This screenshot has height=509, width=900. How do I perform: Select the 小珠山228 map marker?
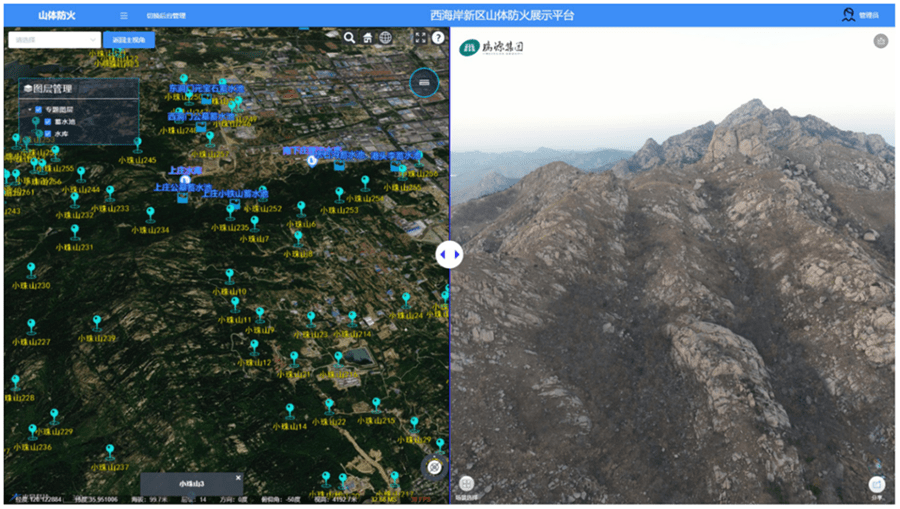click(x=15, y=382)
